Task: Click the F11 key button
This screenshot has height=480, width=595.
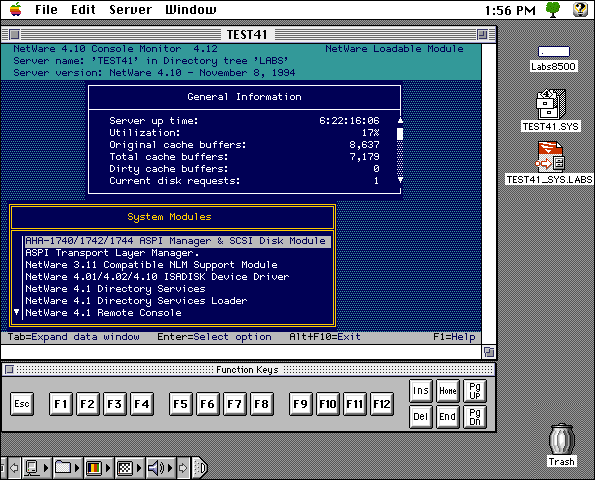Action: [354, 404]
